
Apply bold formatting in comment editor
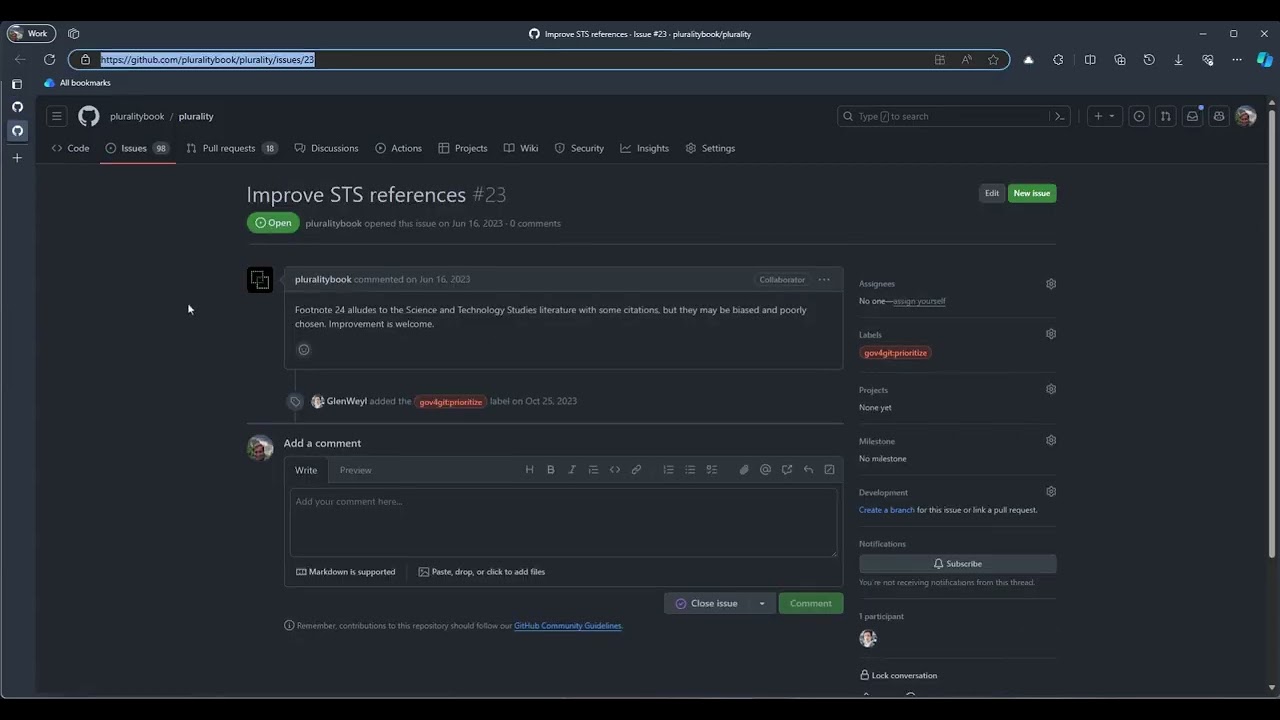pos(551,470)
